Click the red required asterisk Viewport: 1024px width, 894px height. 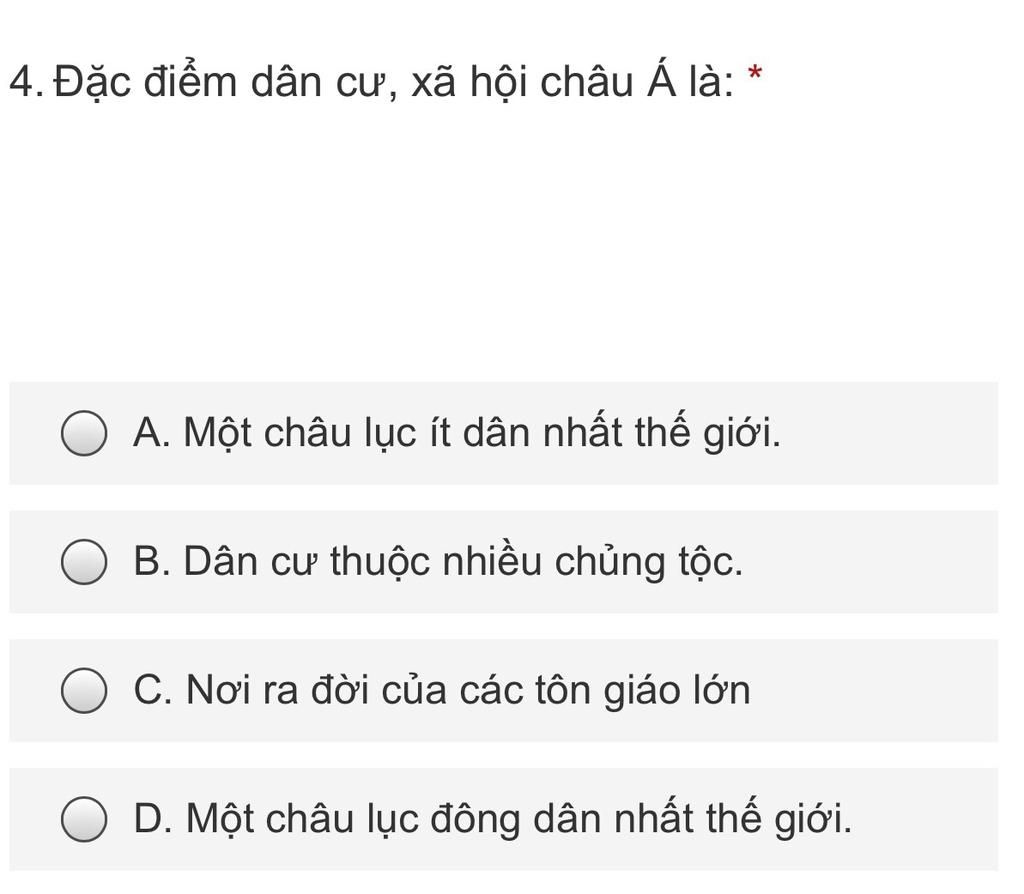coord(754,73)
